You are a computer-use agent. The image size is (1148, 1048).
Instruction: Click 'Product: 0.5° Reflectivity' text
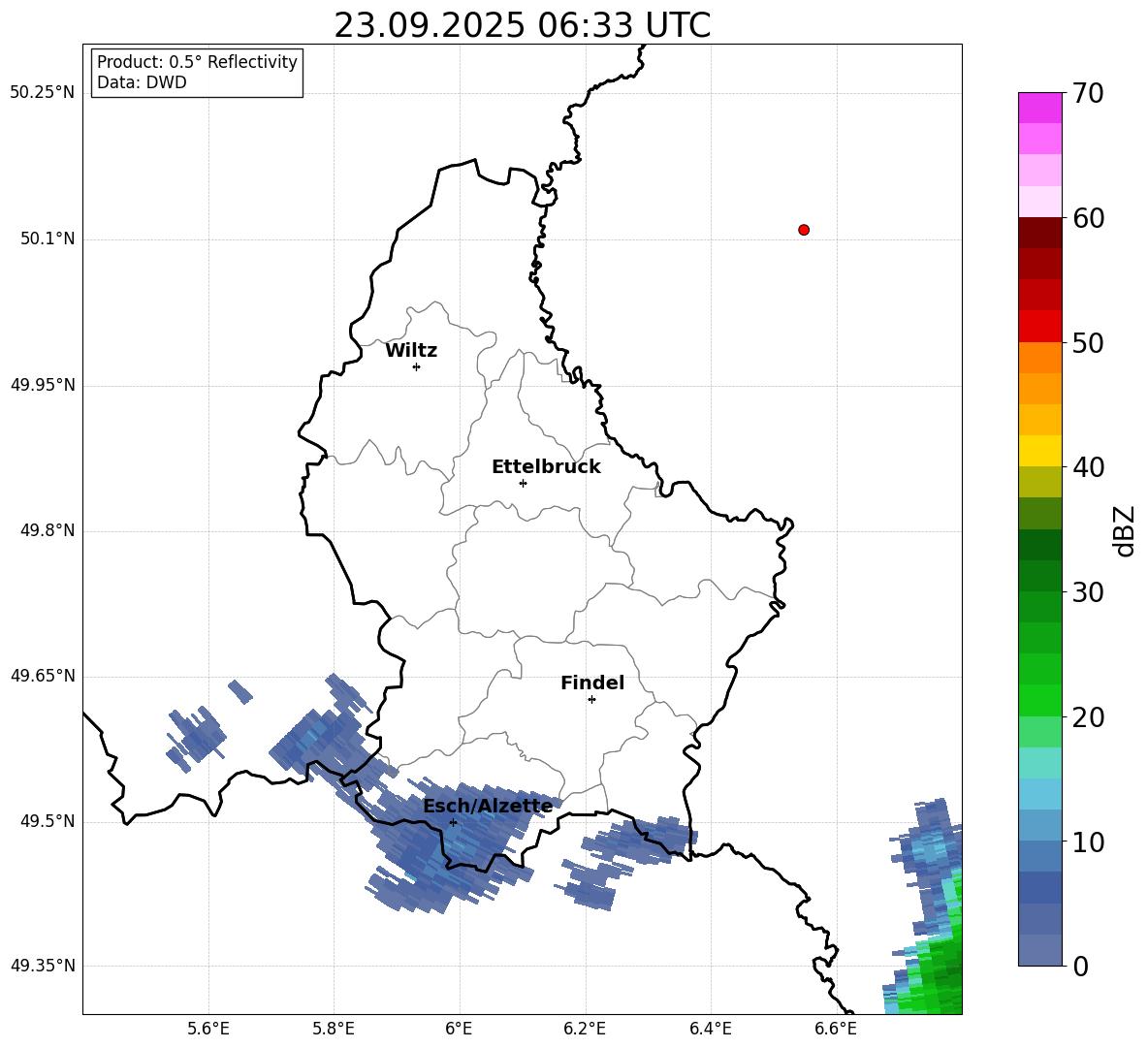[197, 62]
